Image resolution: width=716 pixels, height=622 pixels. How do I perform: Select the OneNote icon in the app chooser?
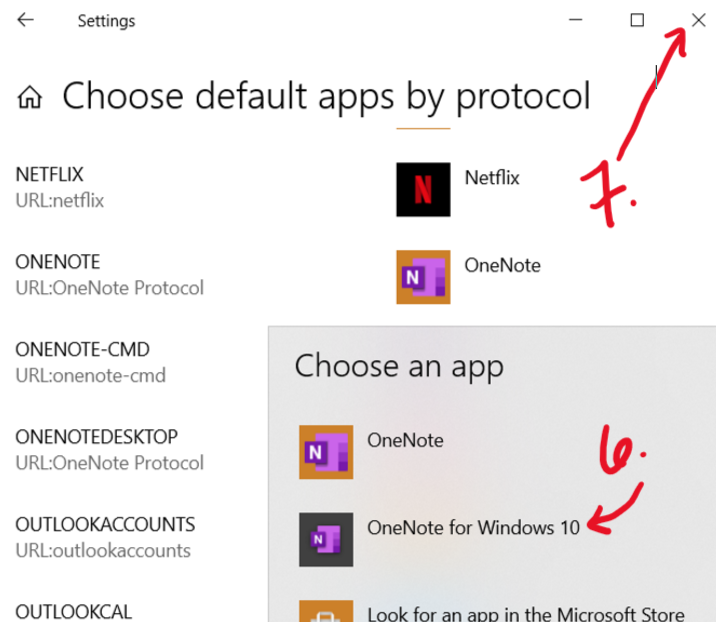point(326,452)
